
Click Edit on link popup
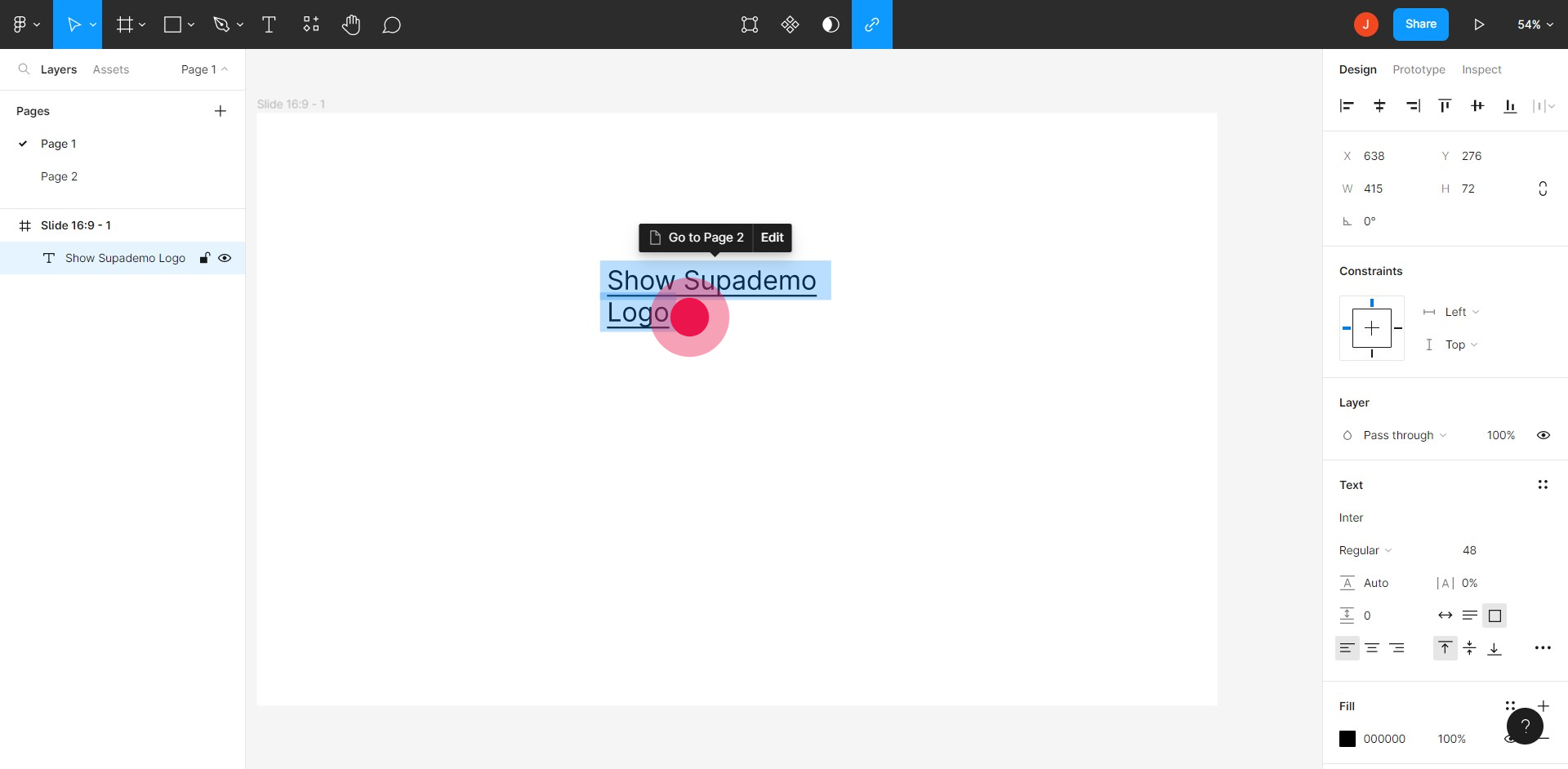(772, 238)
